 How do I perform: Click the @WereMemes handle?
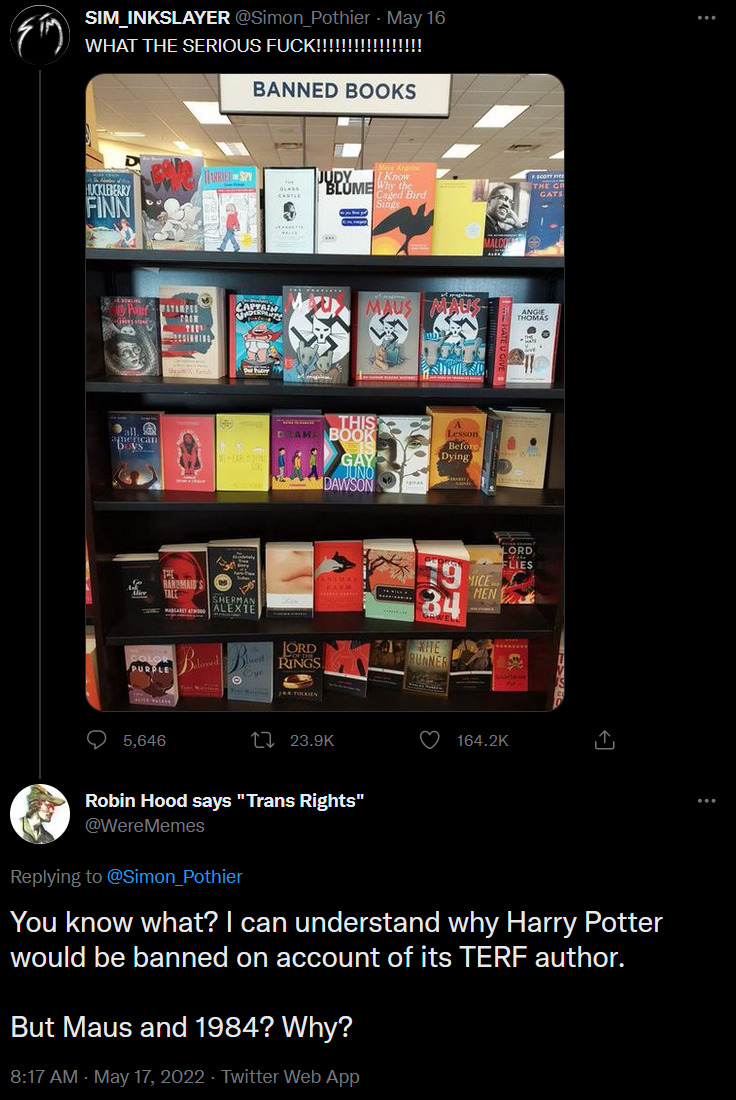(145, 826)
